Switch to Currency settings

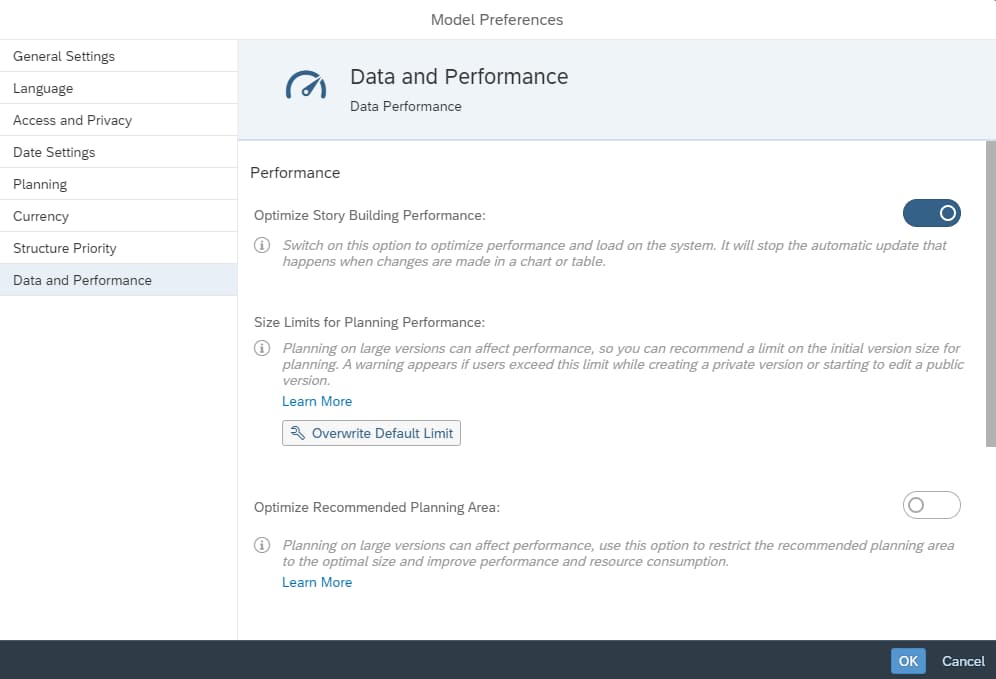pyautogui.click(x=119, y=216)
